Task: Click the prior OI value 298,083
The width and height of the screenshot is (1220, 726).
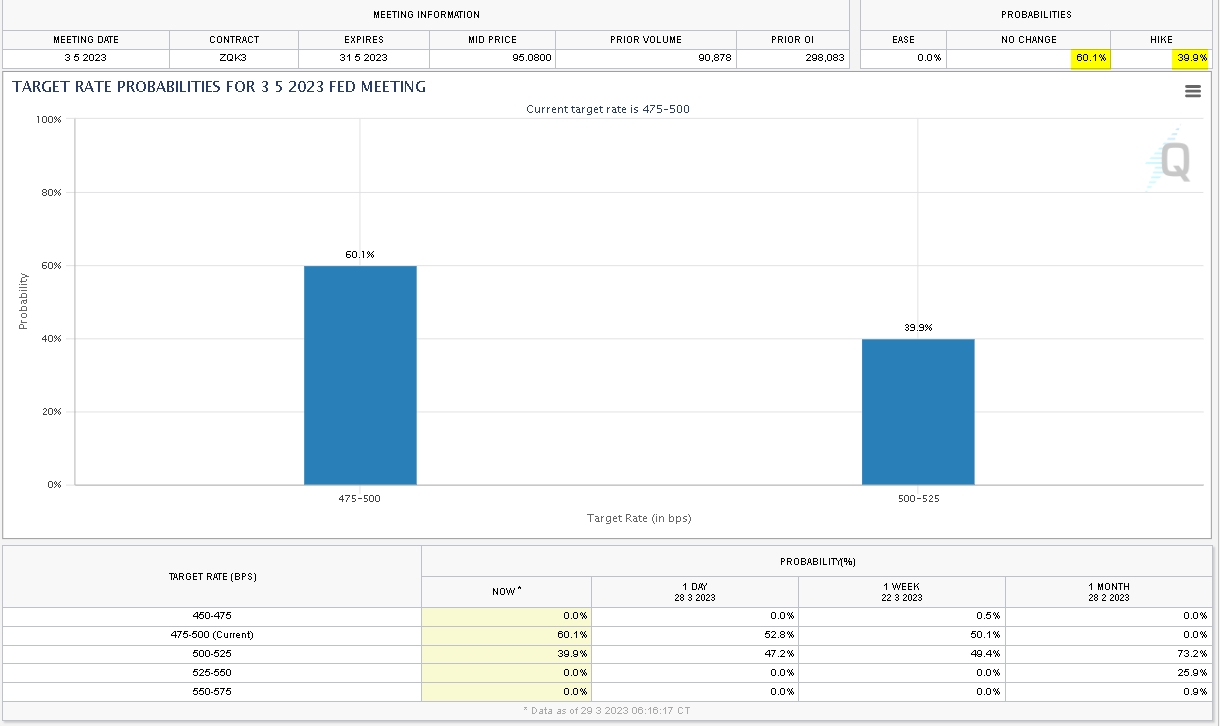Action: (x=793, y=58)
